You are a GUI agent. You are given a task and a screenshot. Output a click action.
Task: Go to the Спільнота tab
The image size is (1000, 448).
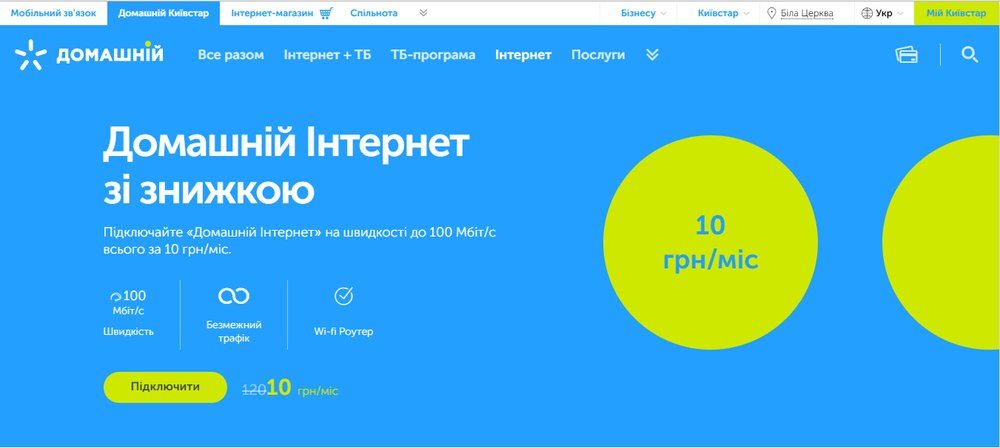point(374,13)
